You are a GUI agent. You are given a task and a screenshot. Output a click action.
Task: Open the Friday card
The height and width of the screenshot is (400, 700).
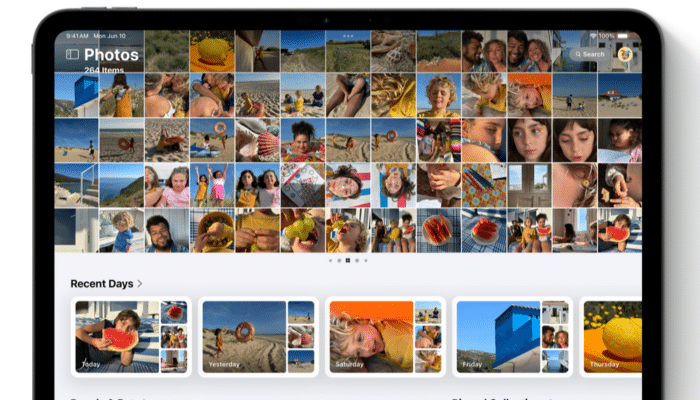[x=512, y=337]
